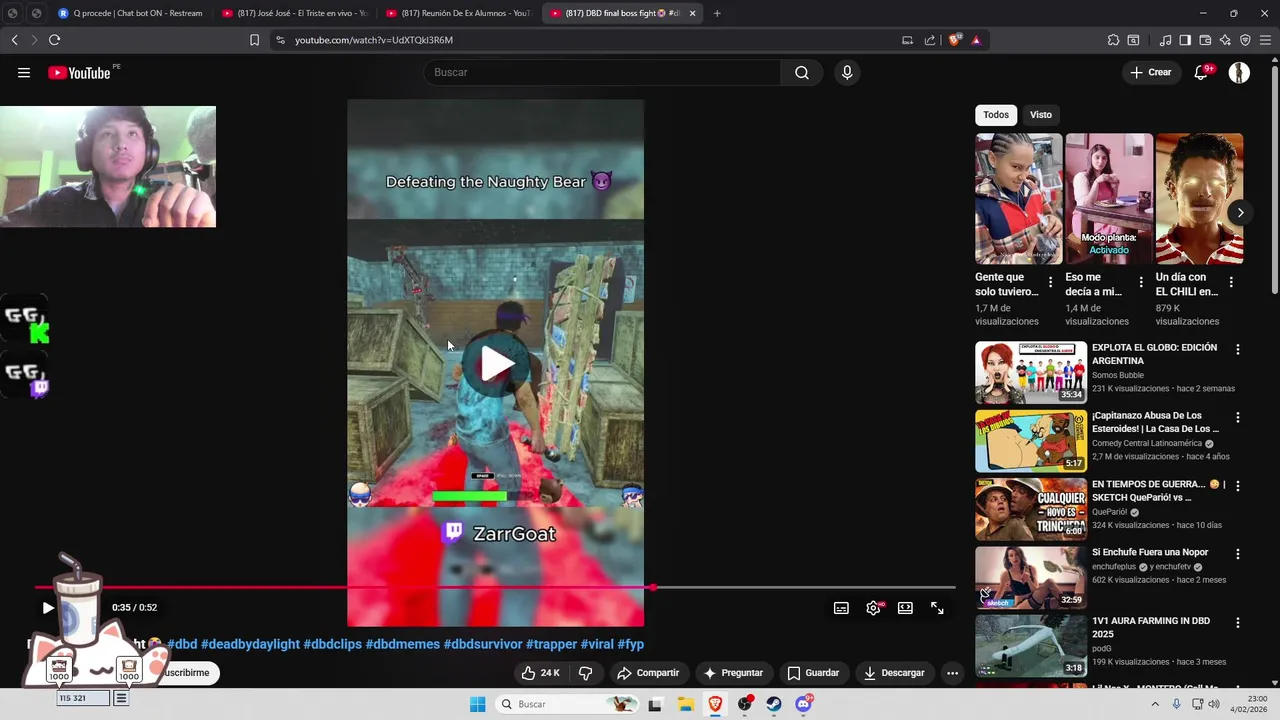Open options for 'Un día con EL CHILI' Short
Image resolution: width=1280 pixels, height=720 pixels.
[x=1230, y=283]
